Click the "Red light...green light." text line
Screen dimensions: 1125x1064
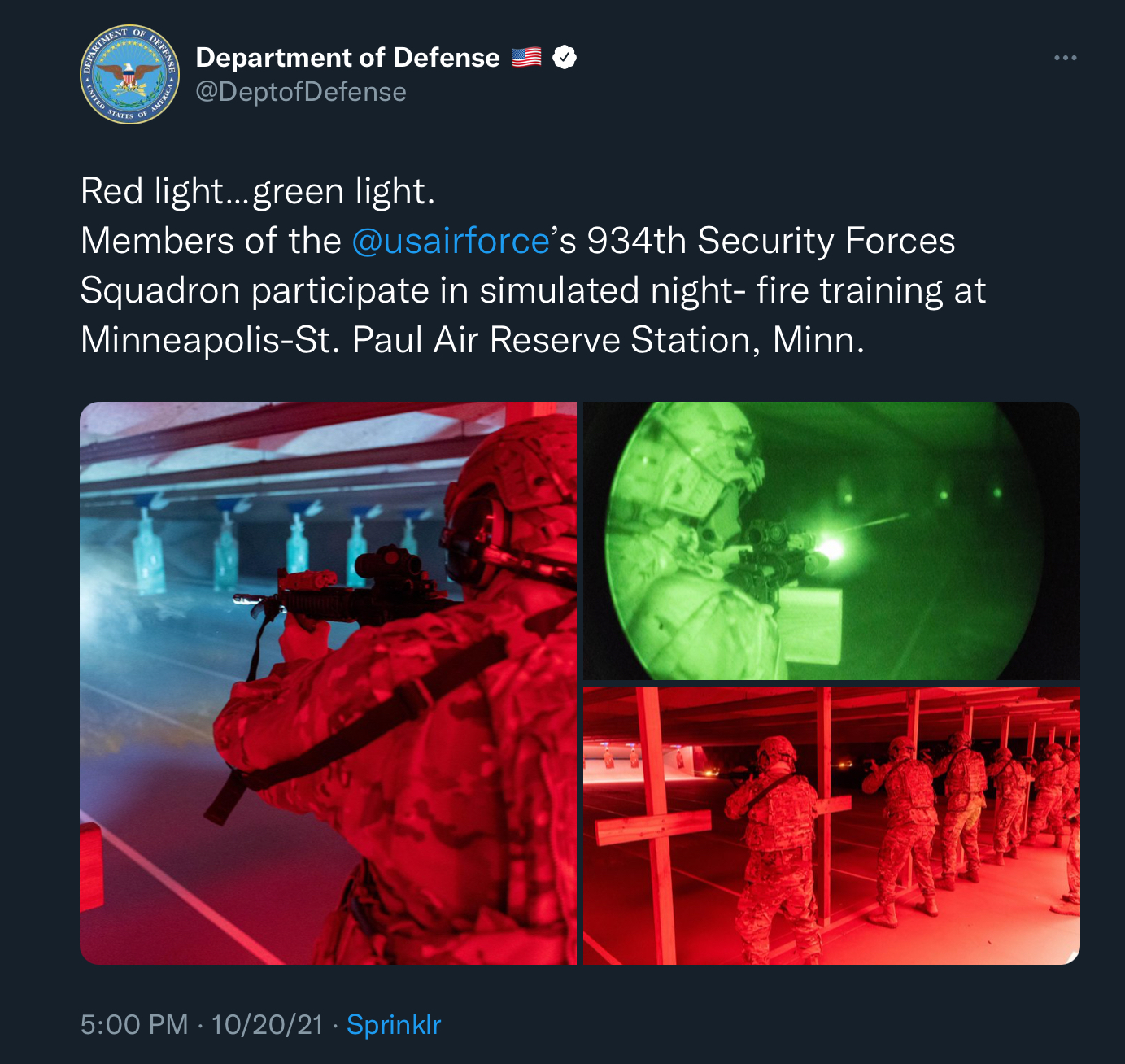(258, 192)
